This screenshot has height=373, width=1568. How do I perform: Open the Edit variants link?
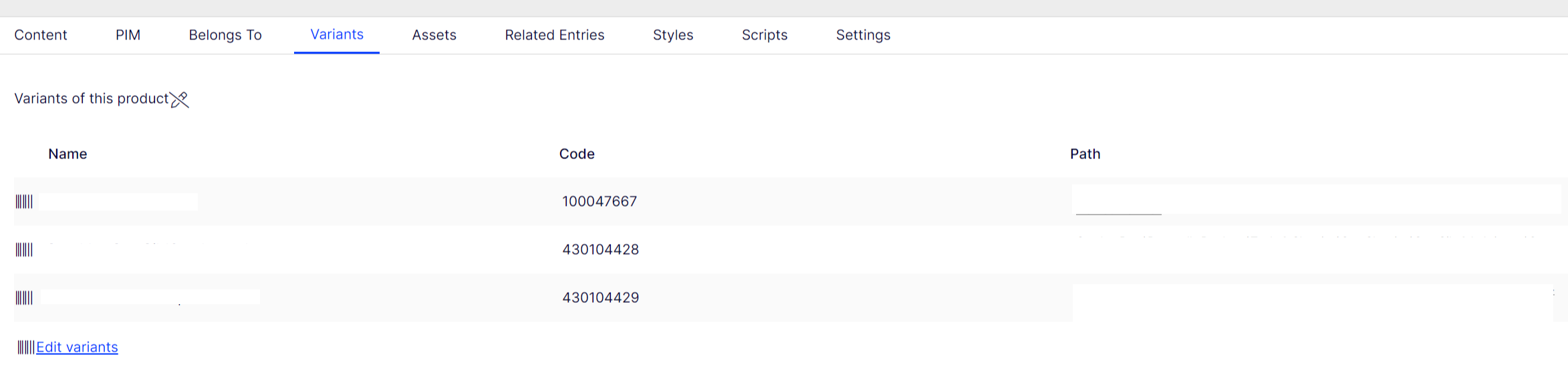click(77, 348)
